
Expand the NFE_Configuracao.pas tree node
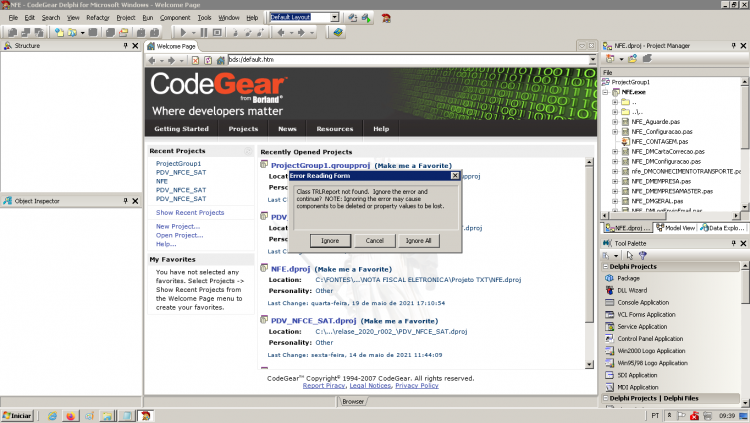[615, 132]
